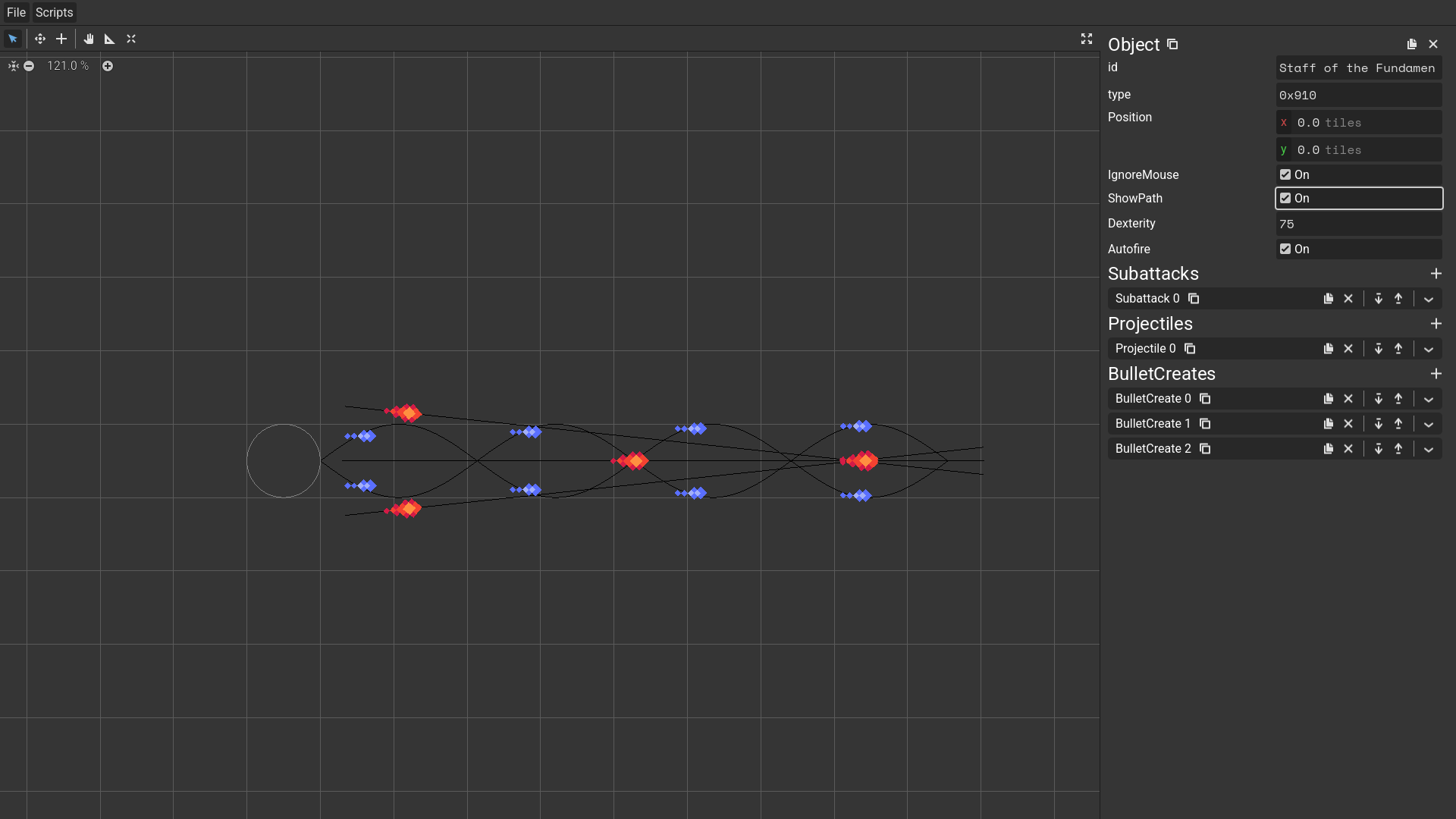
Task: Edit the id field Staff of the Fundamen
Action: (x=1359, y=68)
